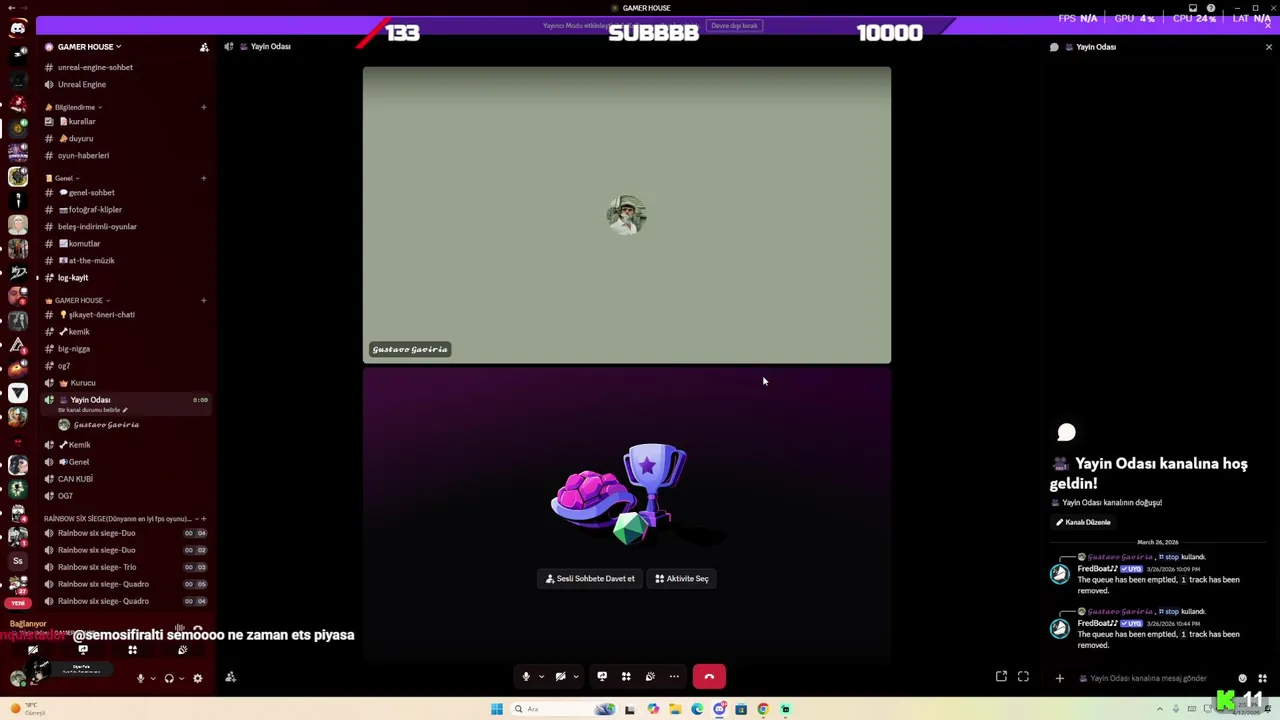Open user settings gear icon
This screenshot has width=1280, height=720.
[x=198, y=678]
